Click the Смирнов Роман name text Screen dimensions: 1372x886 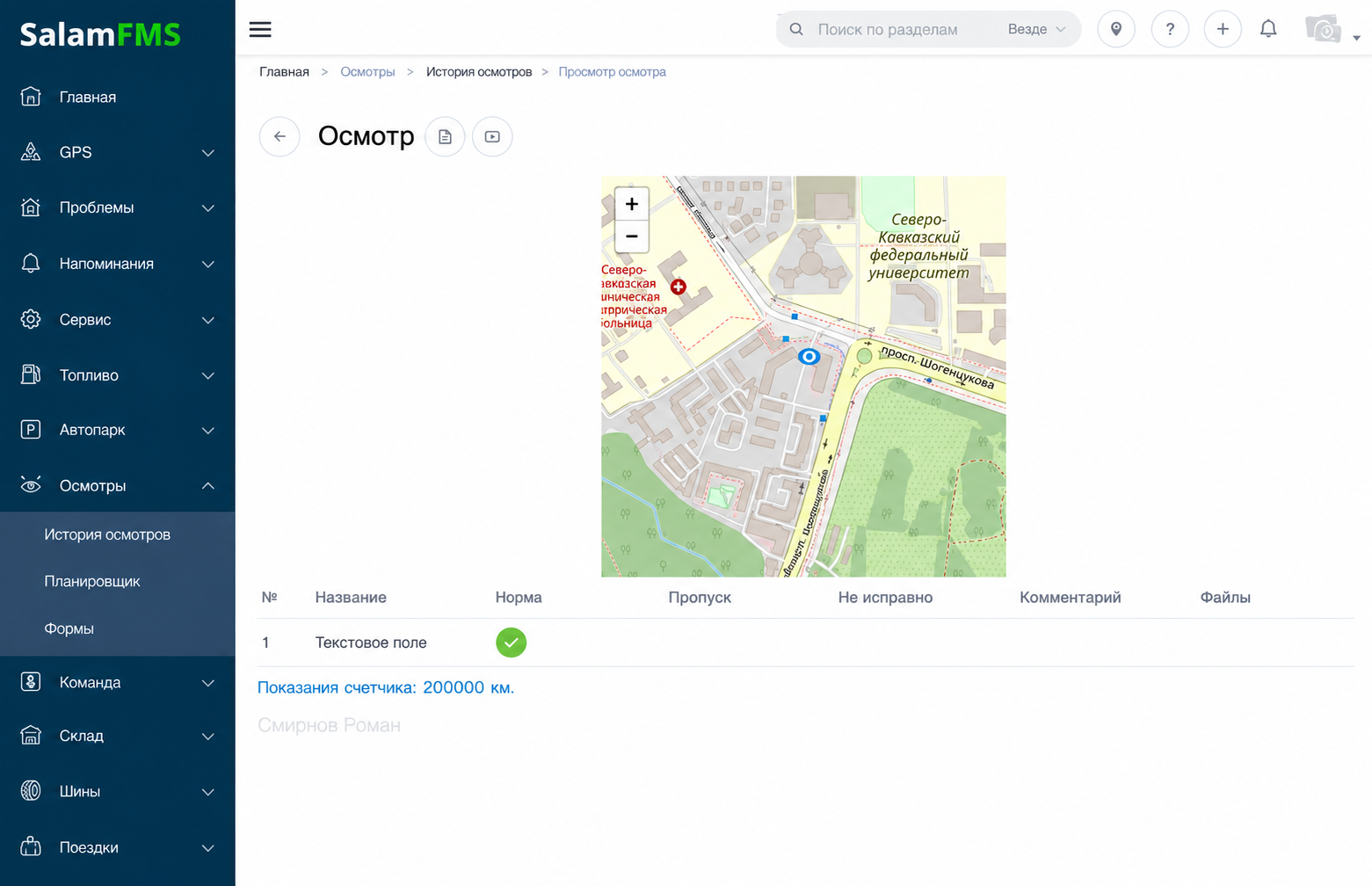pyautogui.click(x=329, y=725)
